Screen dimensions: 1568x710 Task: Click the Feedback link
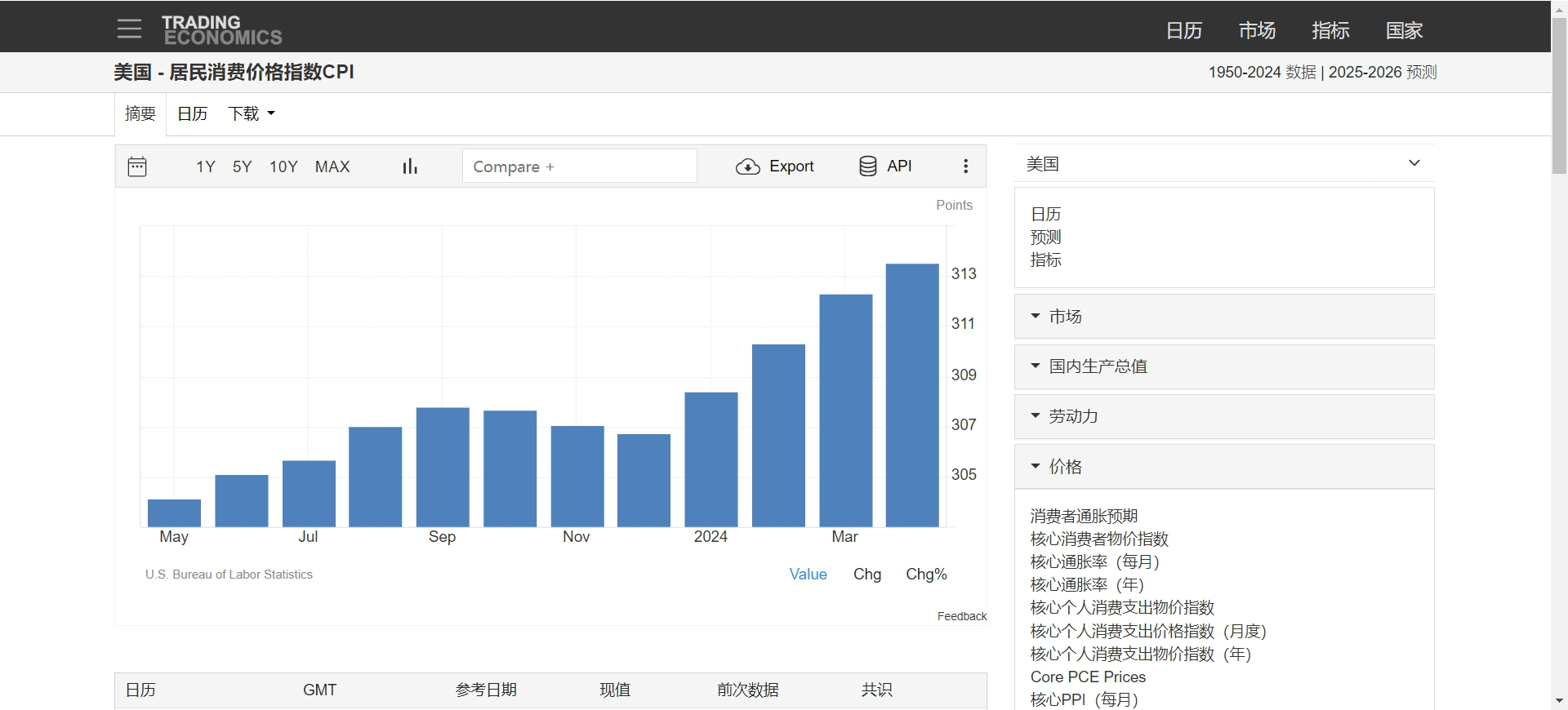coord(962,616)
